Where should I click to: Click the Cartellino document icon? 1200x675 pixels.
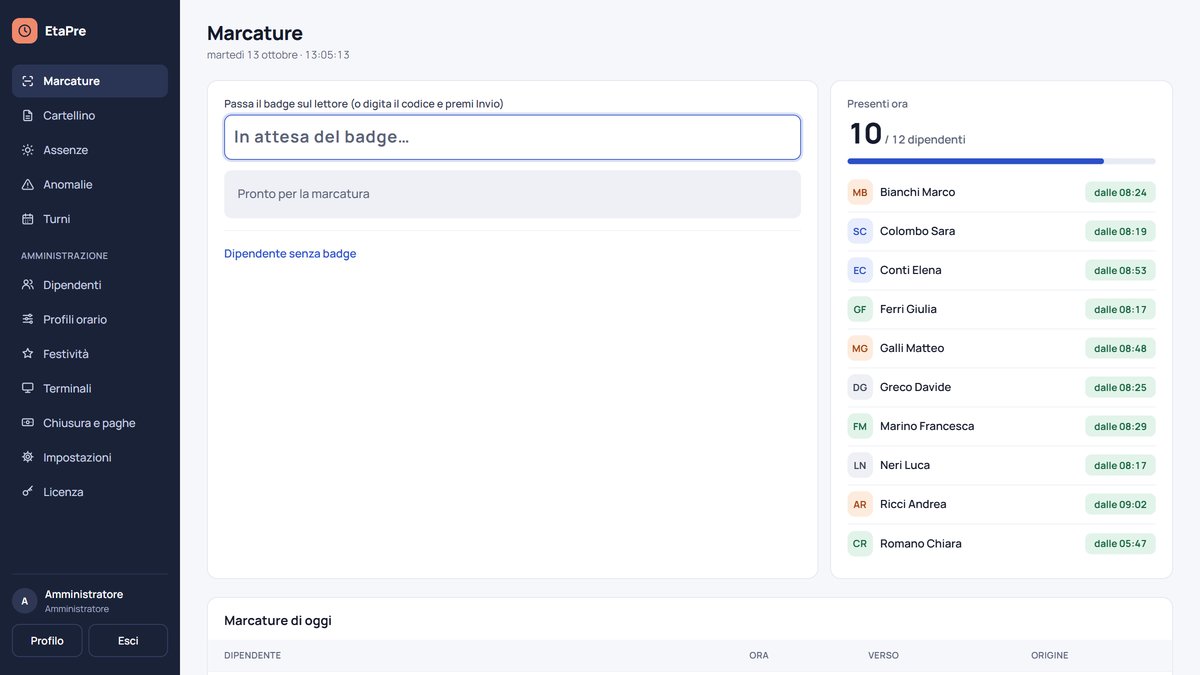pyautogui.click(x=28, y=116)
